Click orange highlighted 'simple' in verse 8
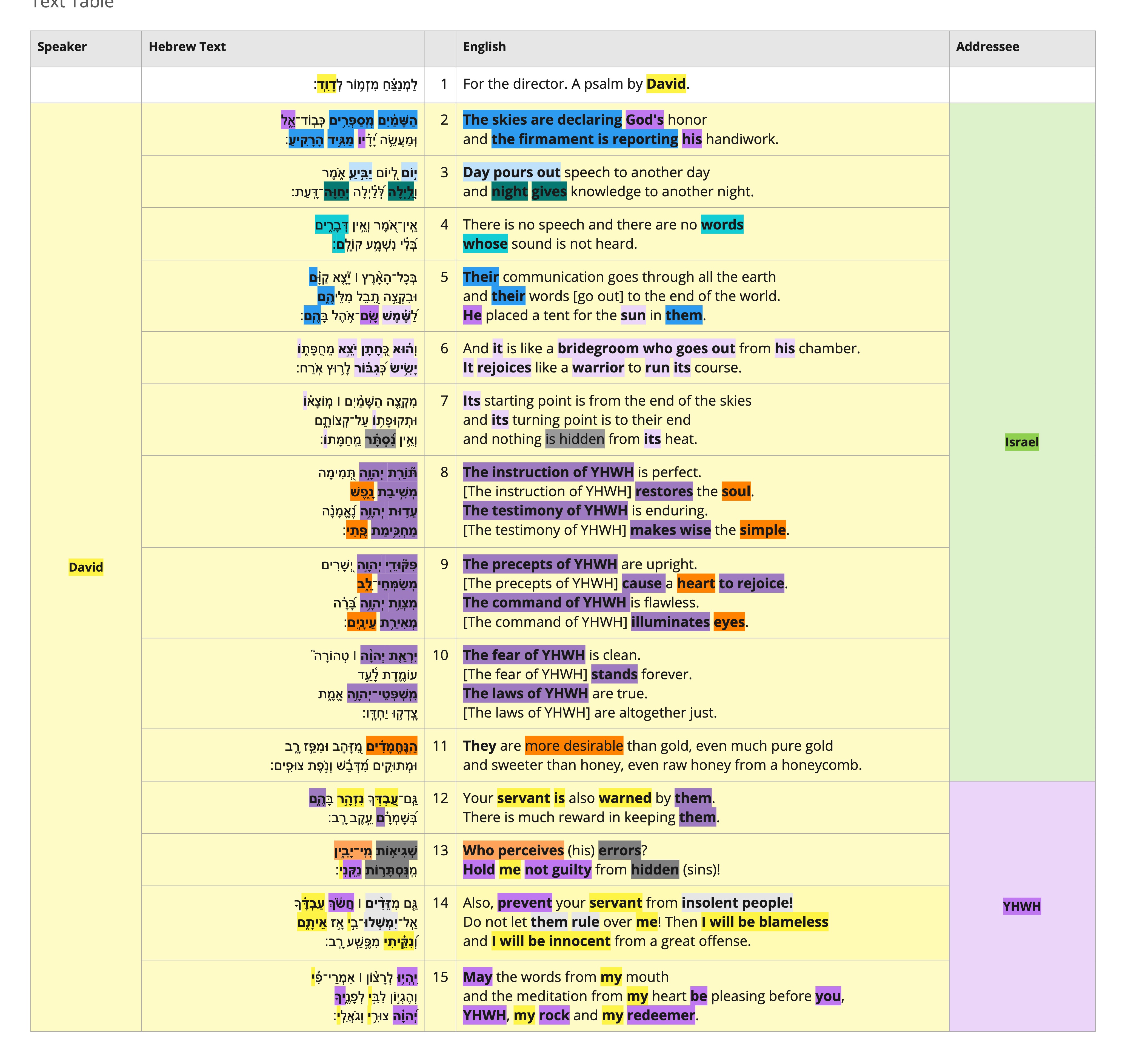1128x1064 pixels. pos(763,530)
